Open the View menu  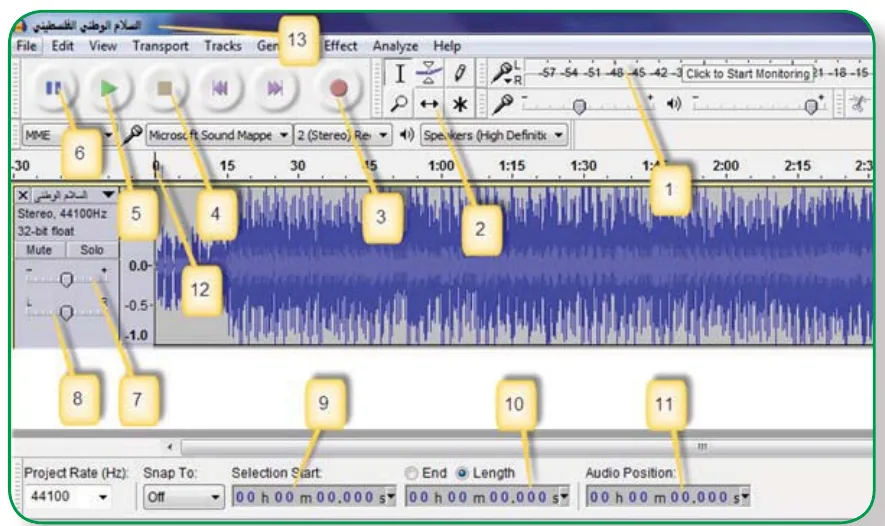103,46
